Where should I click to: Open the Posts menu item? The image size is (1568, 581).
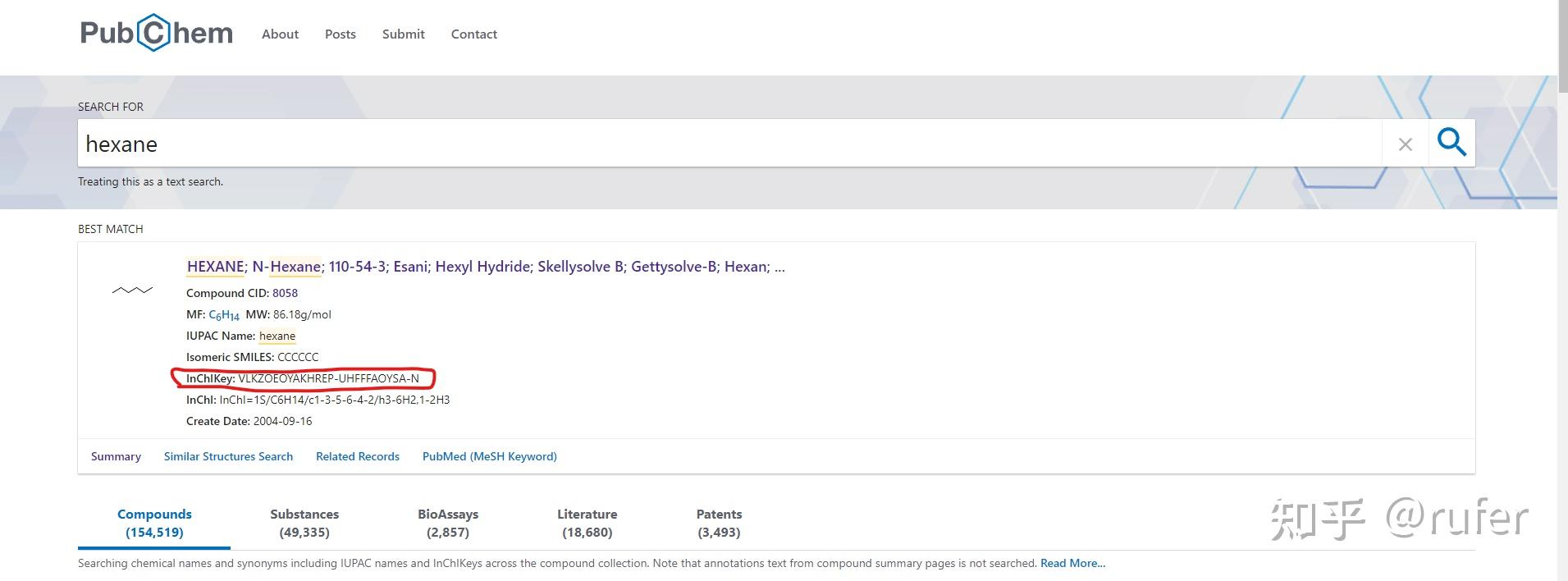[x=340, y=34]
